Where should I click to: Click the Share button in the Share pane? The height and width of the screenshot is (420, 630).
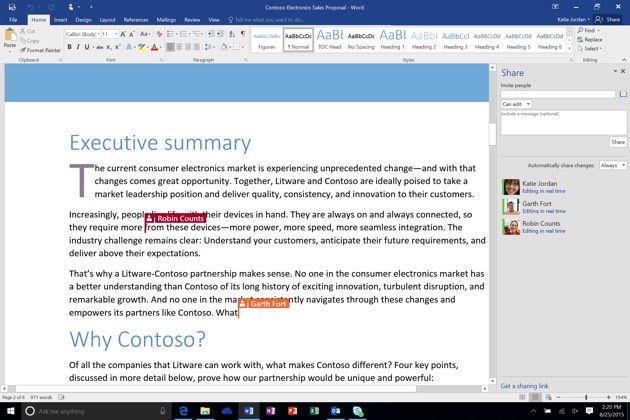(618, 142)
